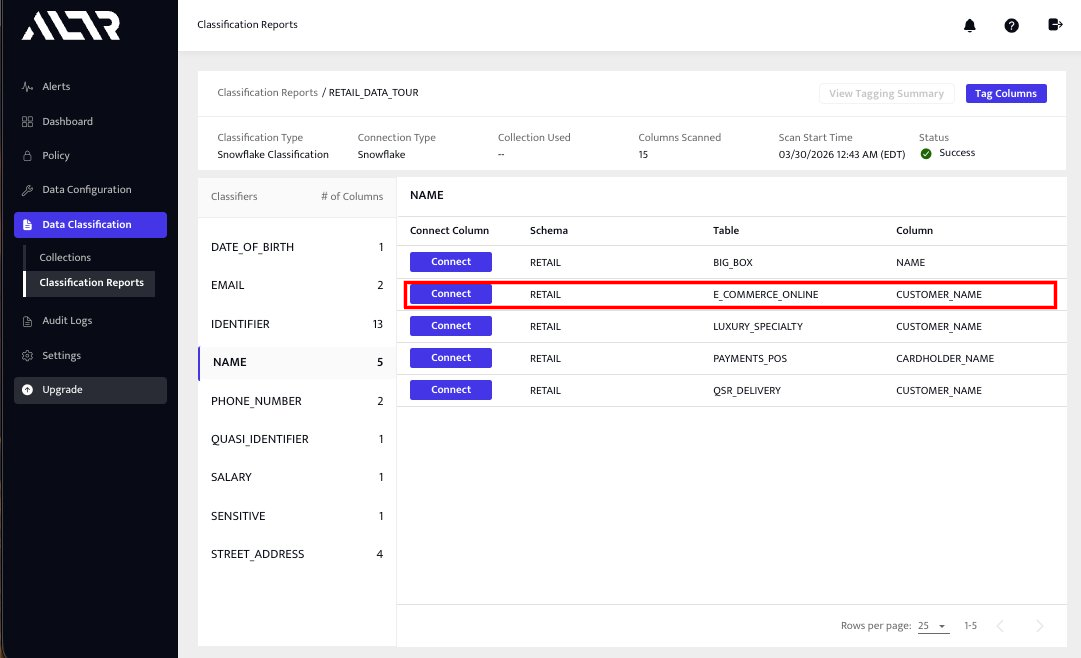Open the Rows per page dropdown
This screenshot has height=658, width=1081.
933,626
